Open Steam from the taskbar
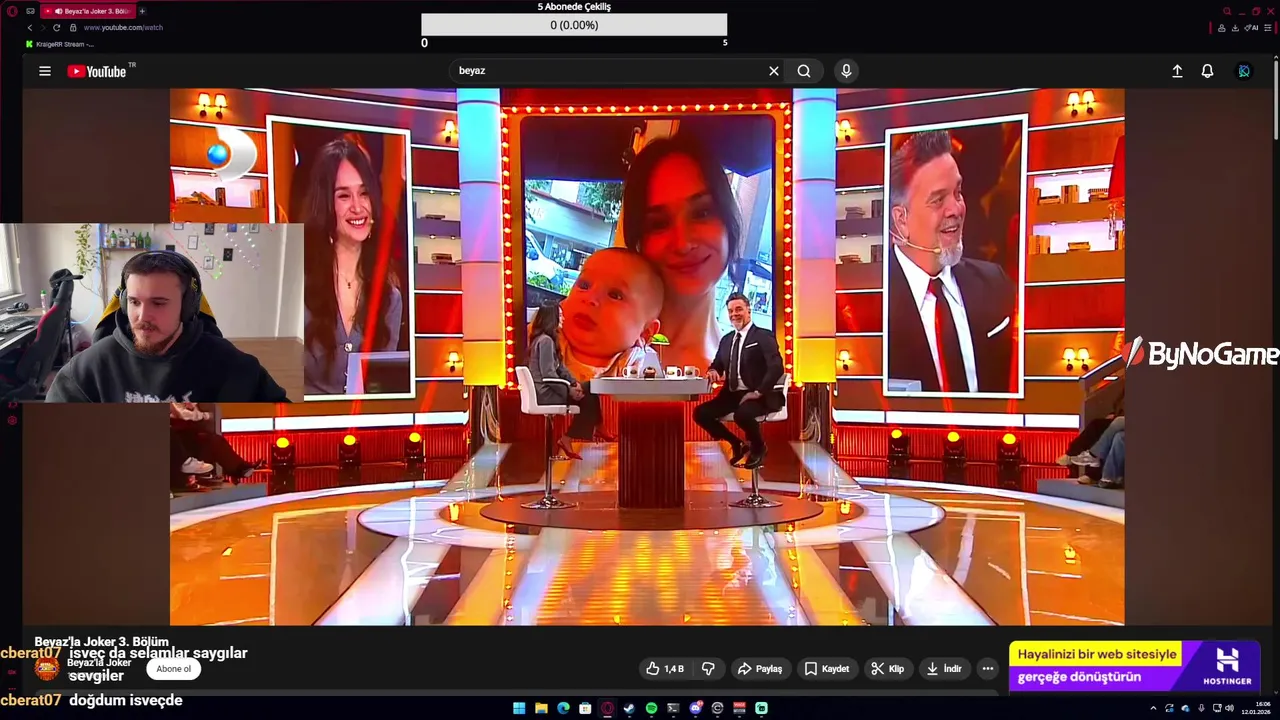 tap(629, 708)
